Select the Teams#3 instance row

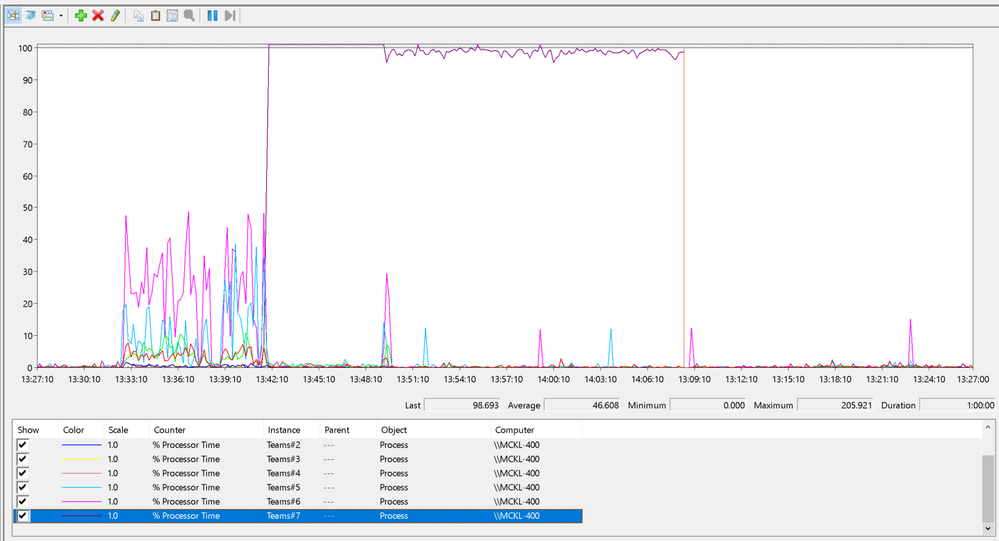point(298,459)
